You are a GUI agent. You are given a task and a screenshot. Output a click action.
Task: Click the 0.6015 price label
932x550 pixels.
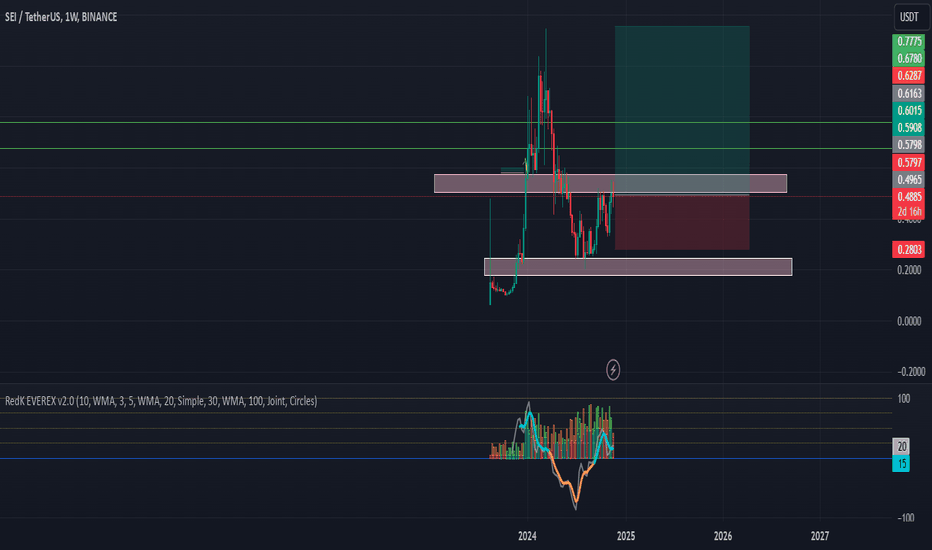(909, 111)
